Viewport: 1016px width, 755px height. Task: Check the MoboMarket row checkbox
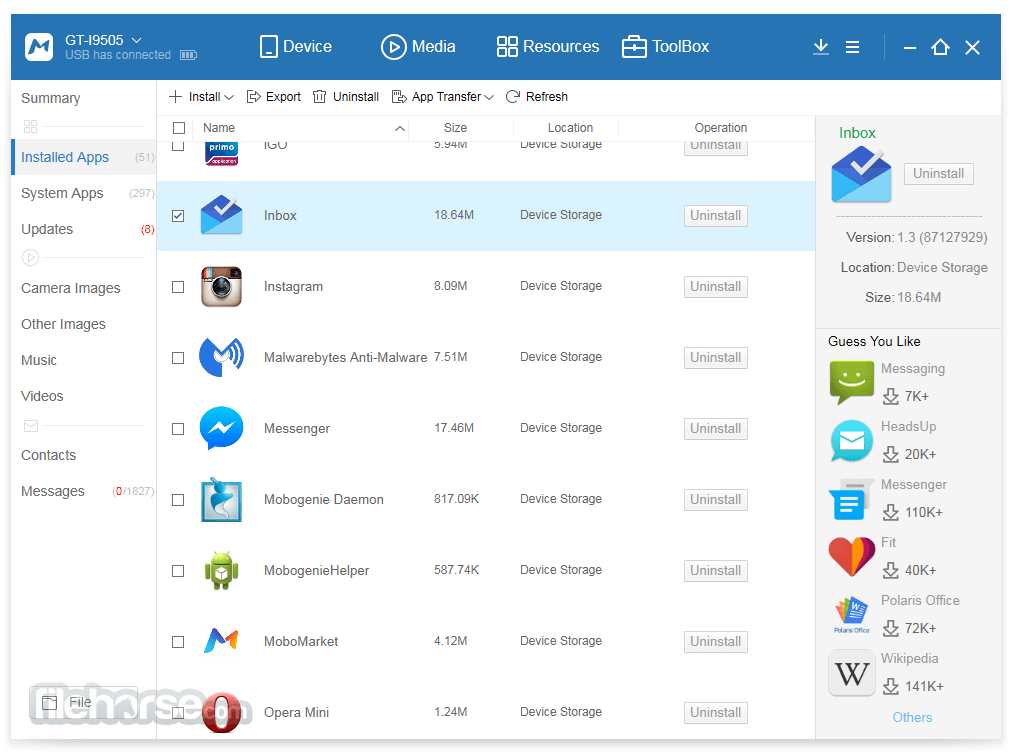[178, 642]
